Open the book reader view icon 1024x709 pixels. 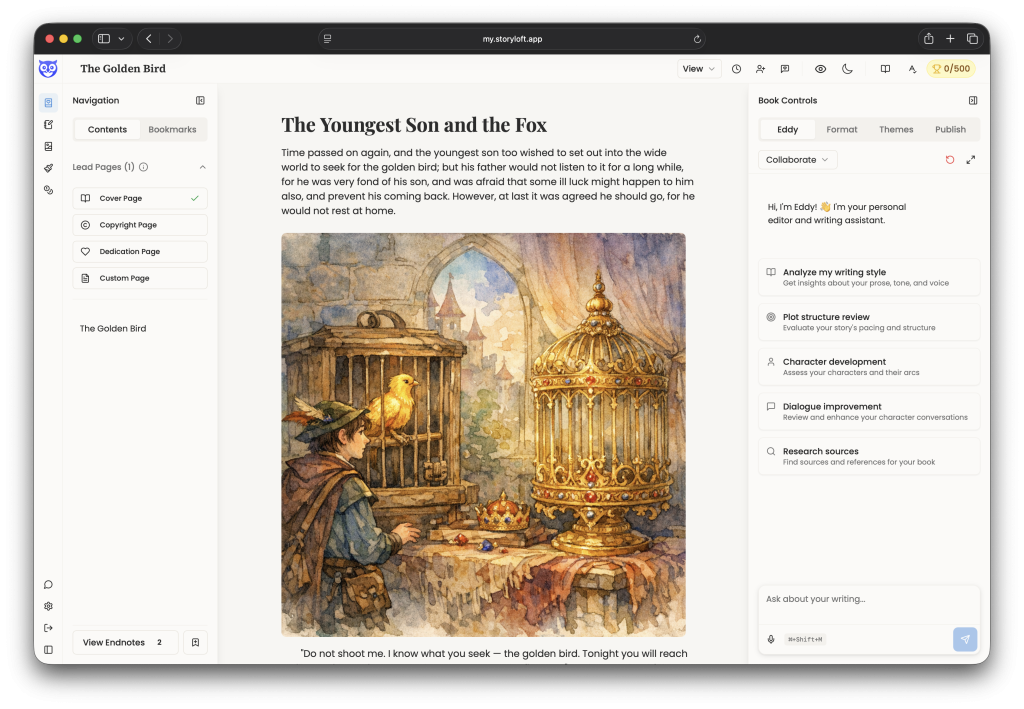[x=885, y=69]
